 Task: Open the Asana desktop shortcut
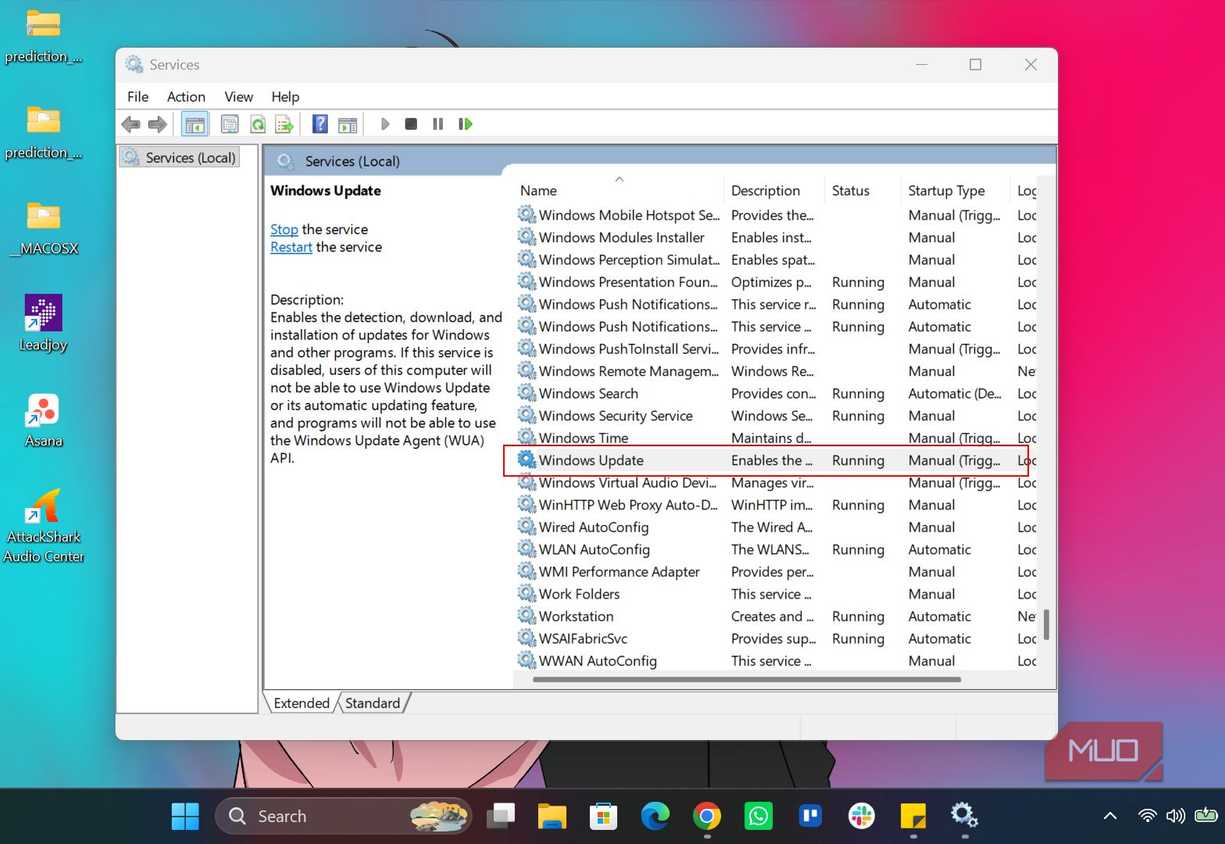tap(43, 420)
